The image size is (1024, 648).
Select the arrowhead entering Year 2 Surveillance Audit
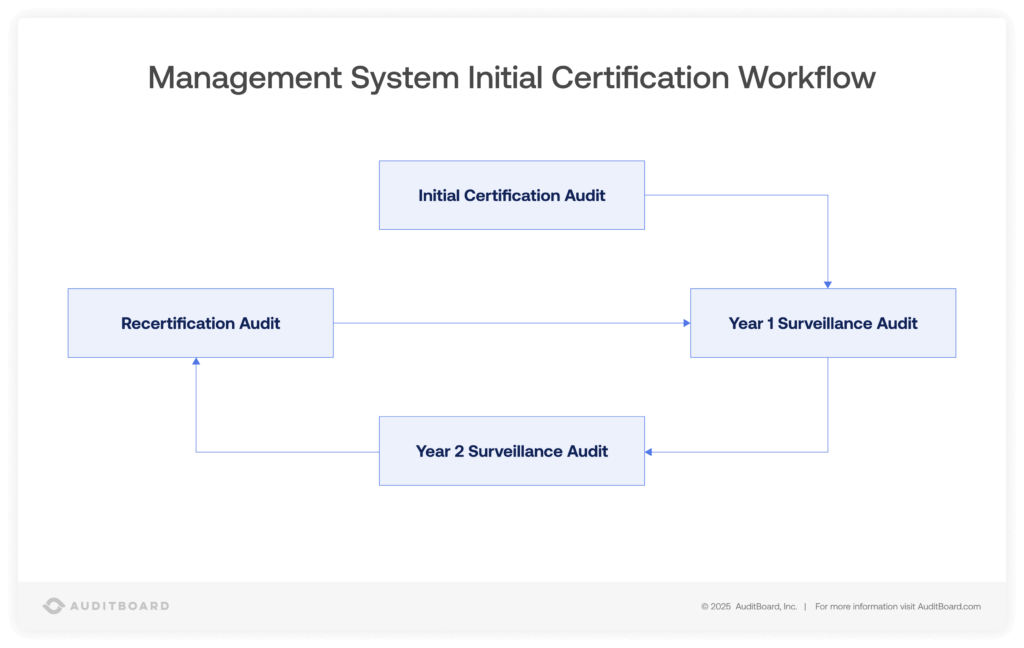click(x=649, y=451)
